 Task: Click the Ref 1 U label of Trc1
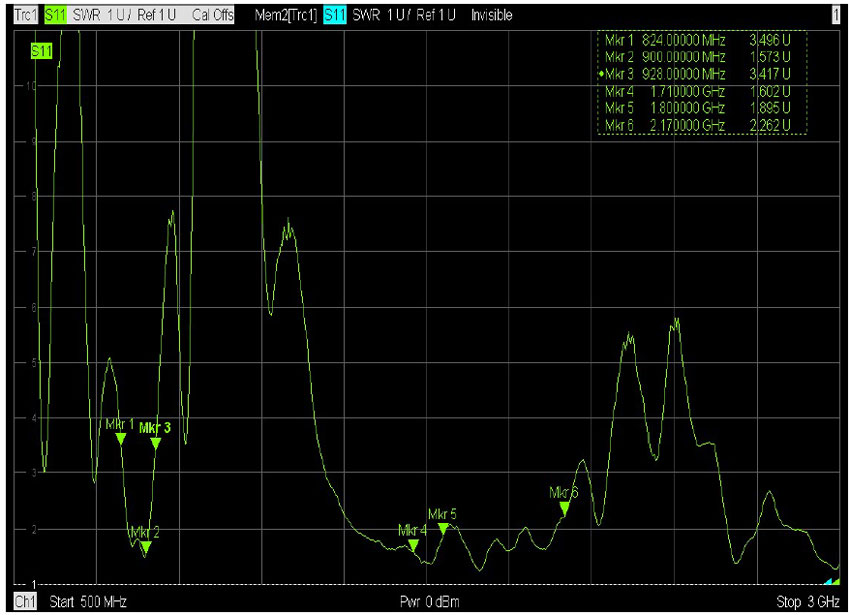tap(157, 15)
